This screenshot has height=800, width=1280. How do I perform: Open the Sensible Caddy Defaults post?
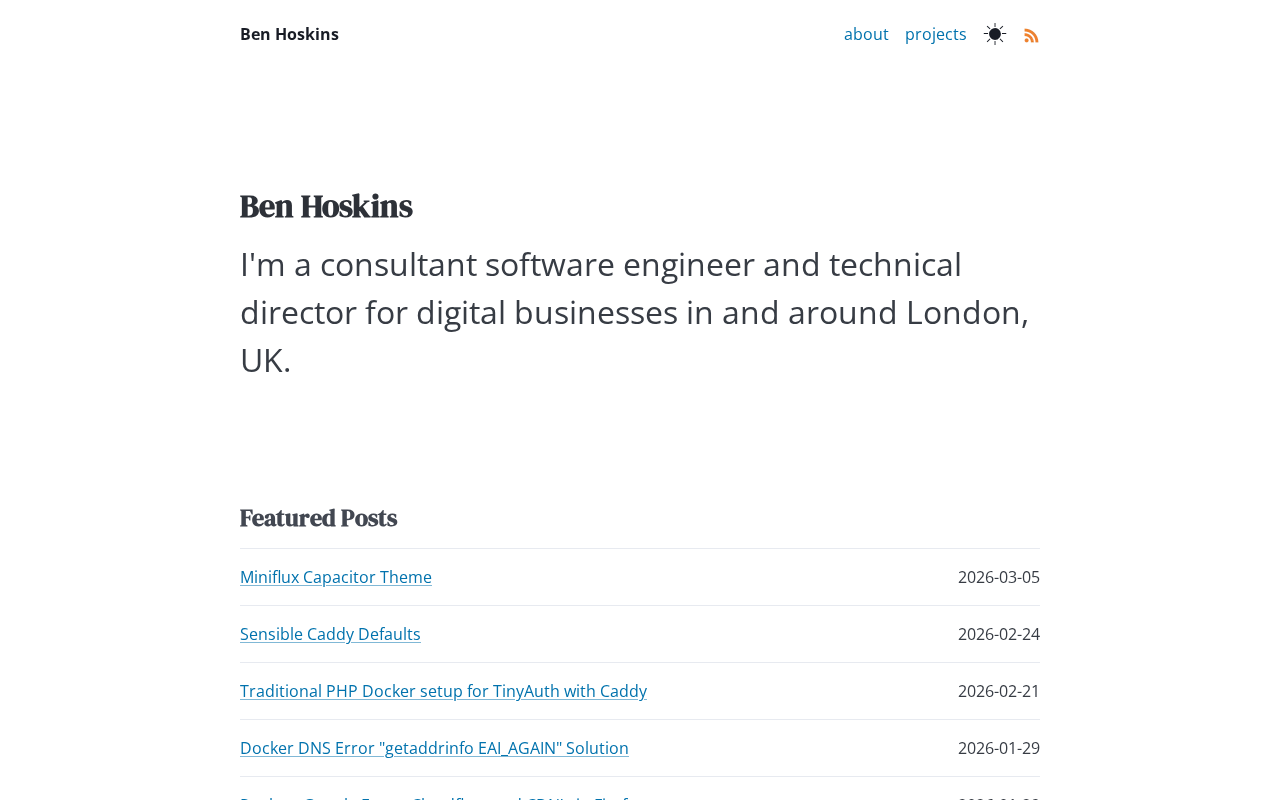[x=330, y=634]
